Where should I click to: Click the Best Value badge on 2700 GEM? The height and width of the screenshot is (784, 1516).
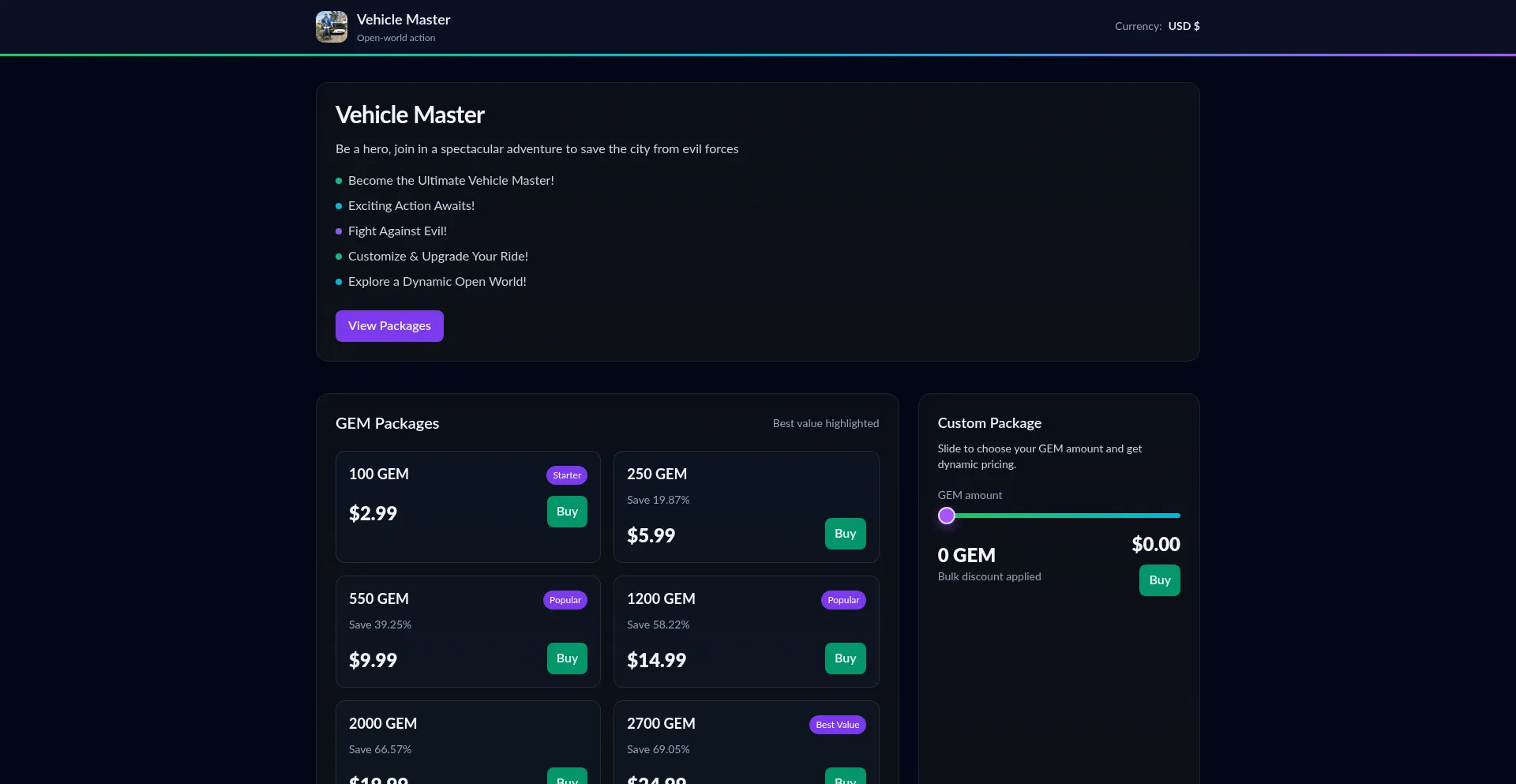point(837,725)
